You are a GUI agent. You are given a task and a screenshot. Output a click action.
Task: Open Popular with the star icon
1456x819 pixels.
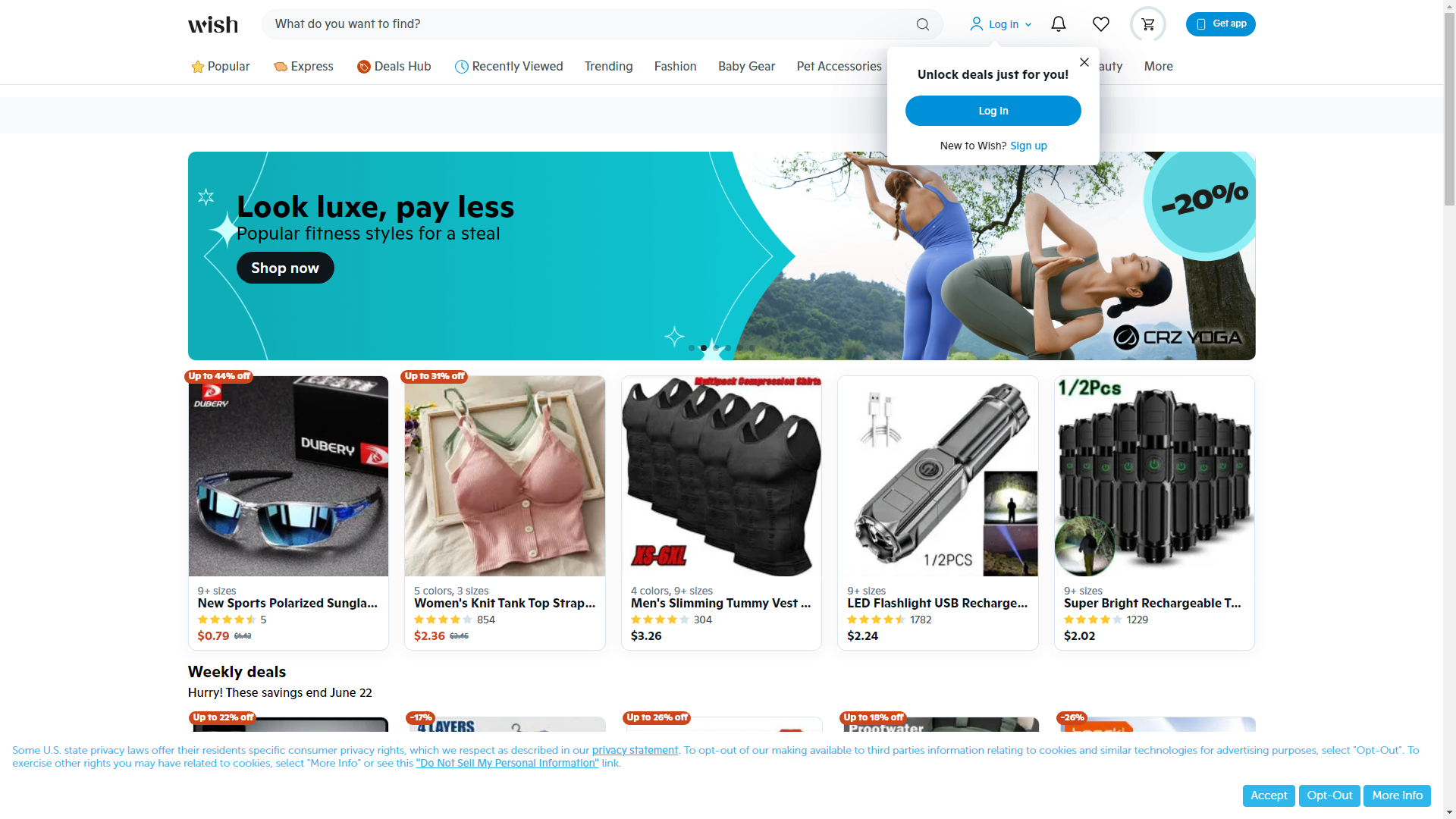pos(220,67)
